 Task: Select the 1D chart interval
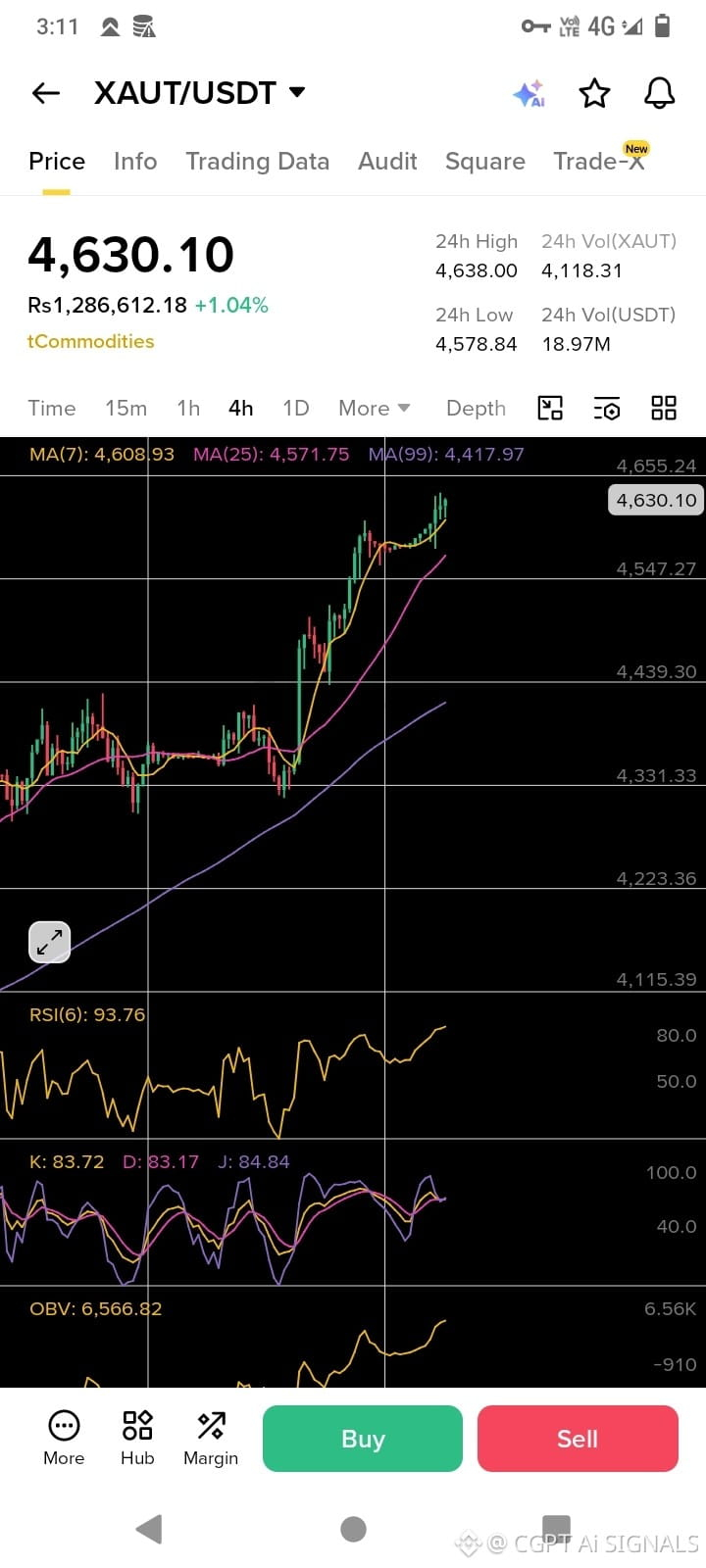pos(296,408)
